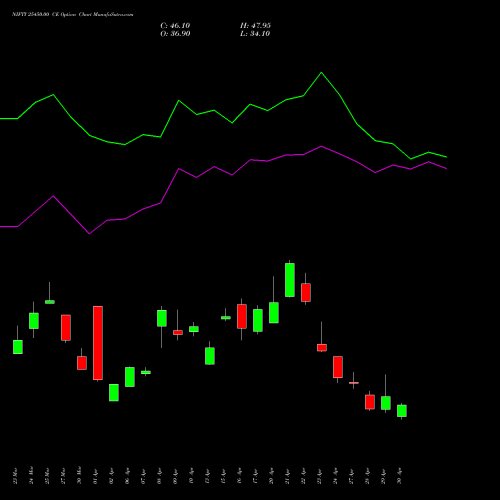This screenshot has width=500, height=500.
Task: Click the green candlestick for 02 Apr
Action: tap(114, 392)
